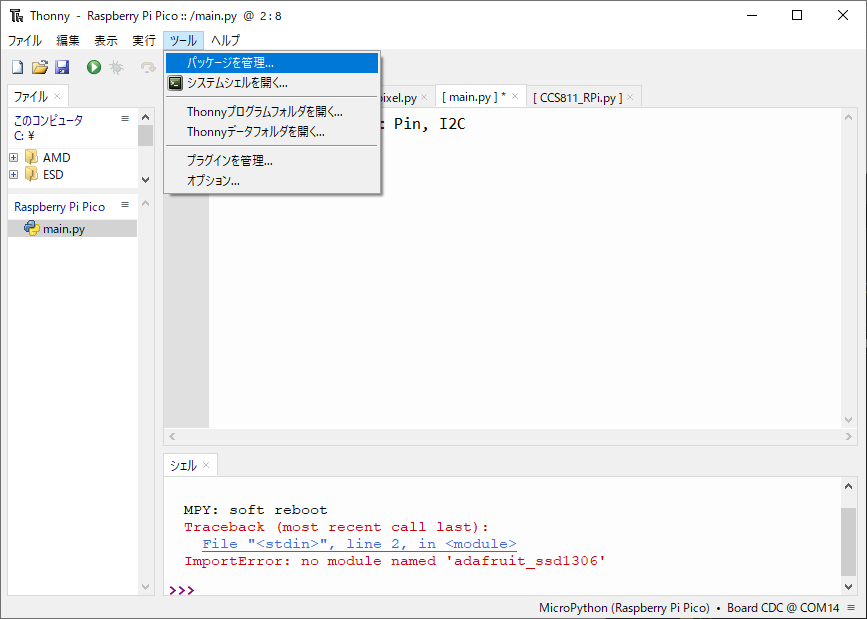The height and width of the screenshot is (619, 867).
Task: Click the local file list scroll down arrow
Action: click(145, 180)
